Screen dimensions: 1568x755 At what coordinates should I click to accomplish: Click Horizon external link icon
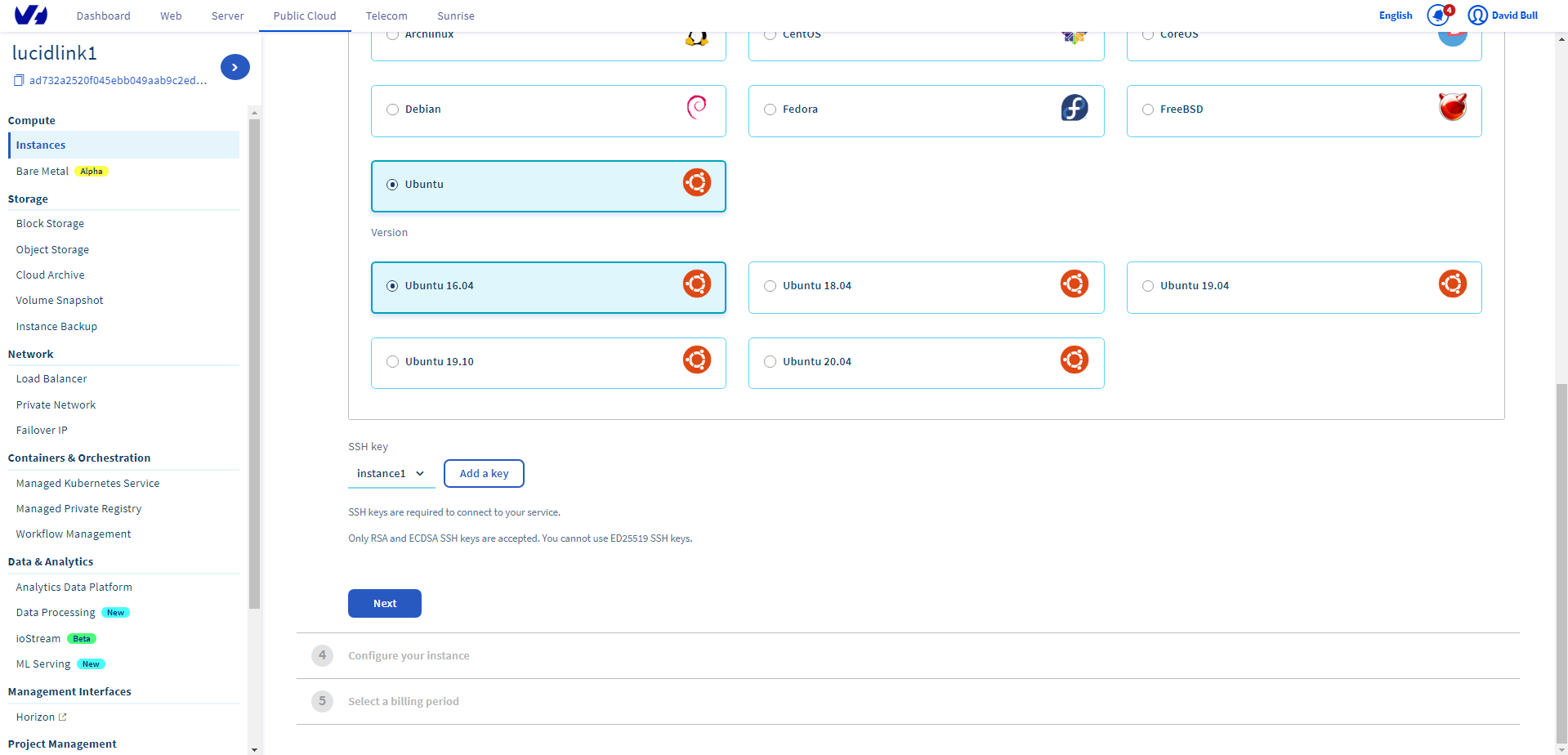tap(63, 717)
